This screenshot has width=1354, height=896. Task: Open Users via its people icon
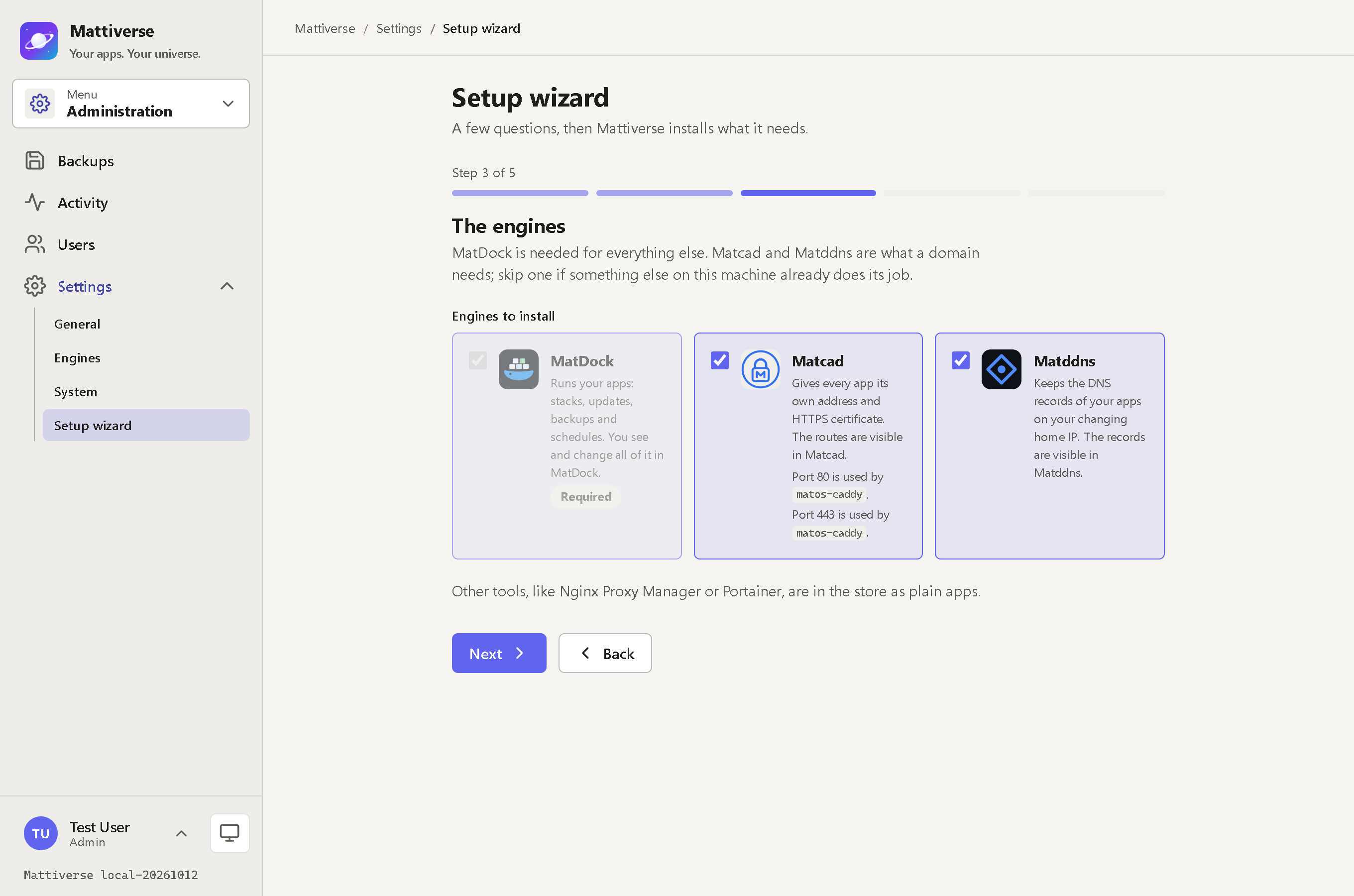[x=35, y=244]
